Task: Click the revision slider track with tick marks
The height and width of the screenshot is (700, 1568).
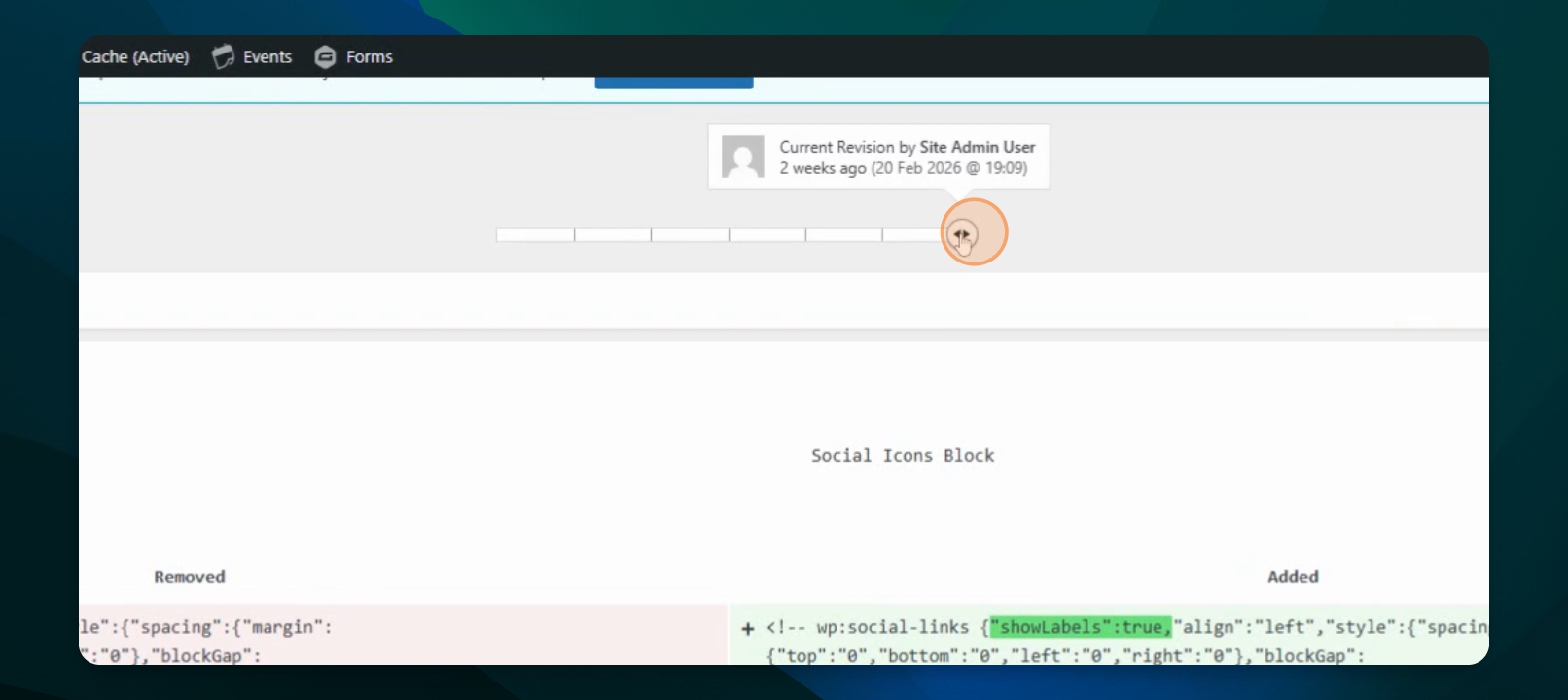Action: (728, 235)
